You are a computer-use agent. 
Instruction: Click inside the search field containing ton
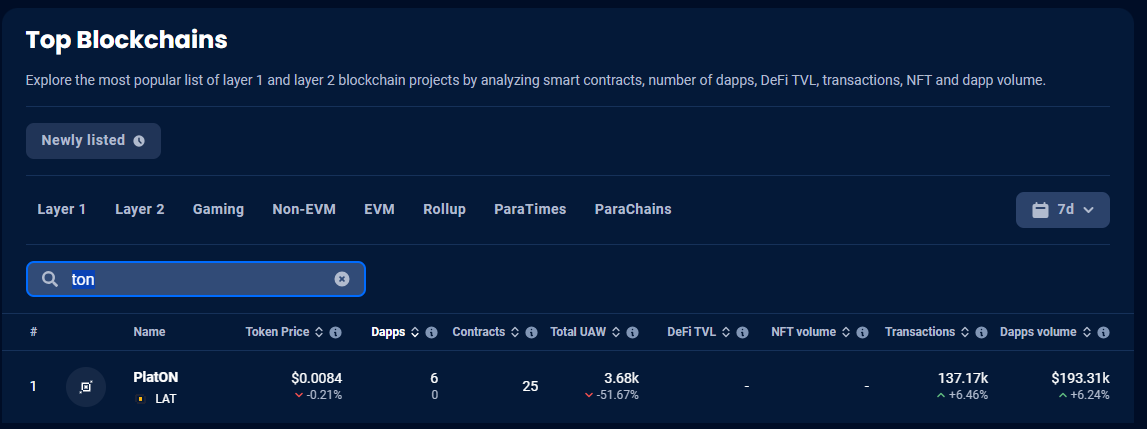point(196,279)
